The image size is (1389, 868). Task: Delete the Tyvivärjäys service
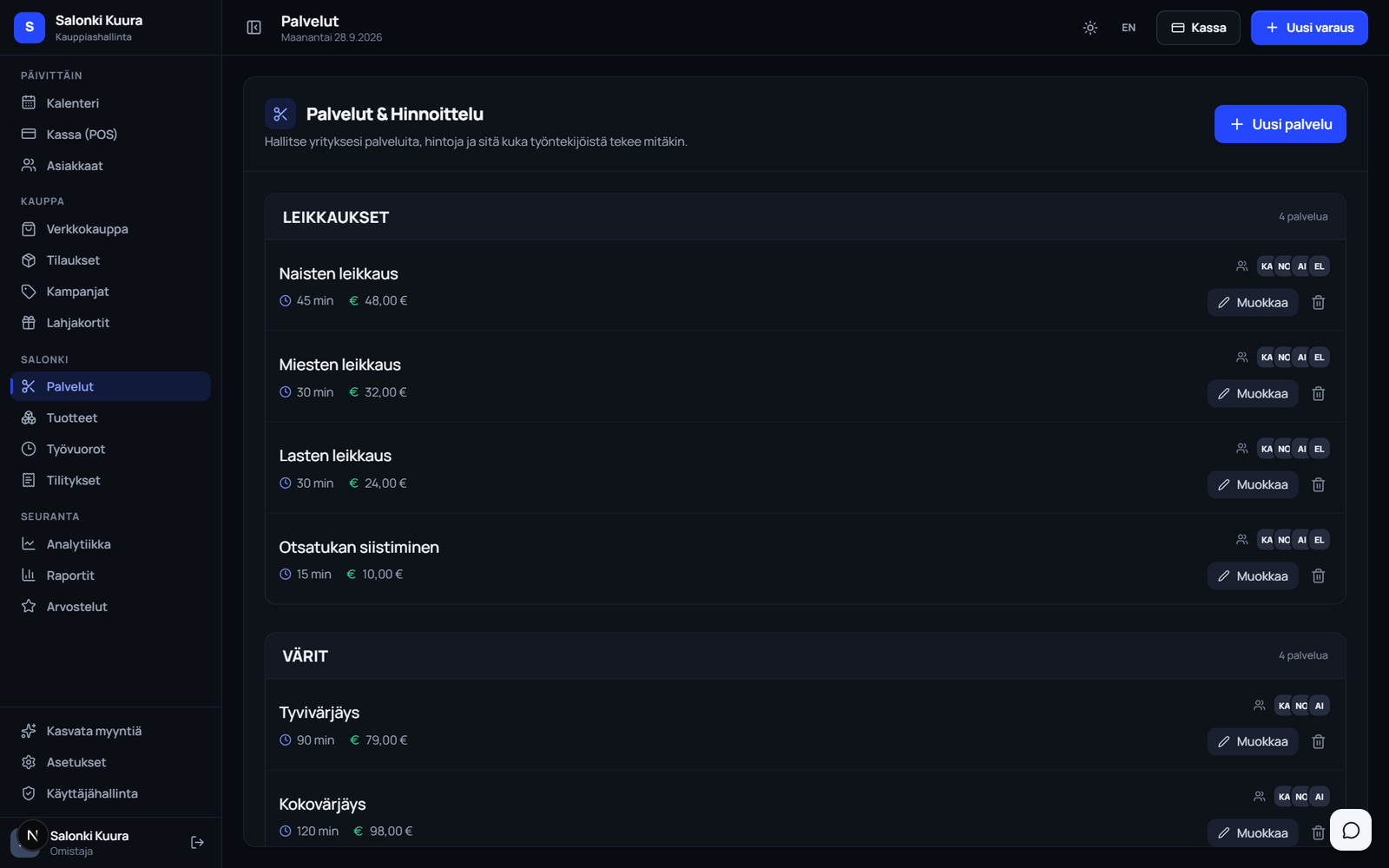1318,742
